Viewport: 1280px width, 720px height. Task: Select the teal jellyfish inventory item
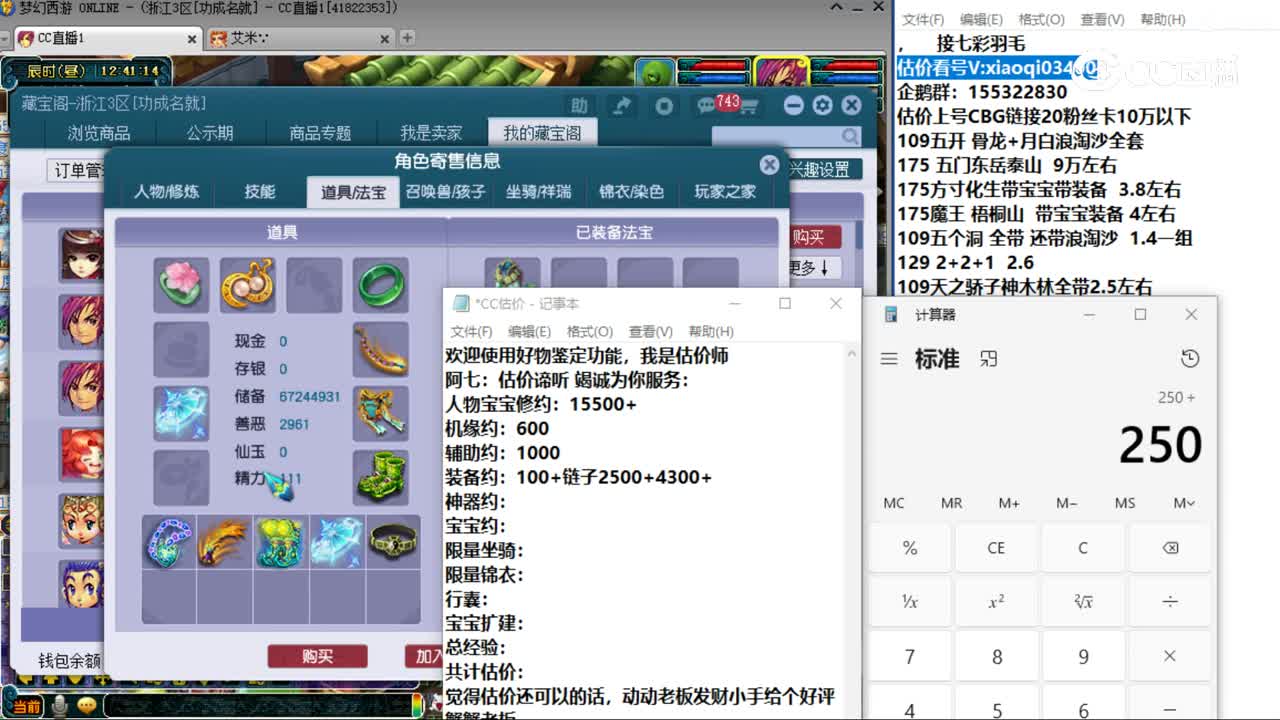[x=281, y=542]
